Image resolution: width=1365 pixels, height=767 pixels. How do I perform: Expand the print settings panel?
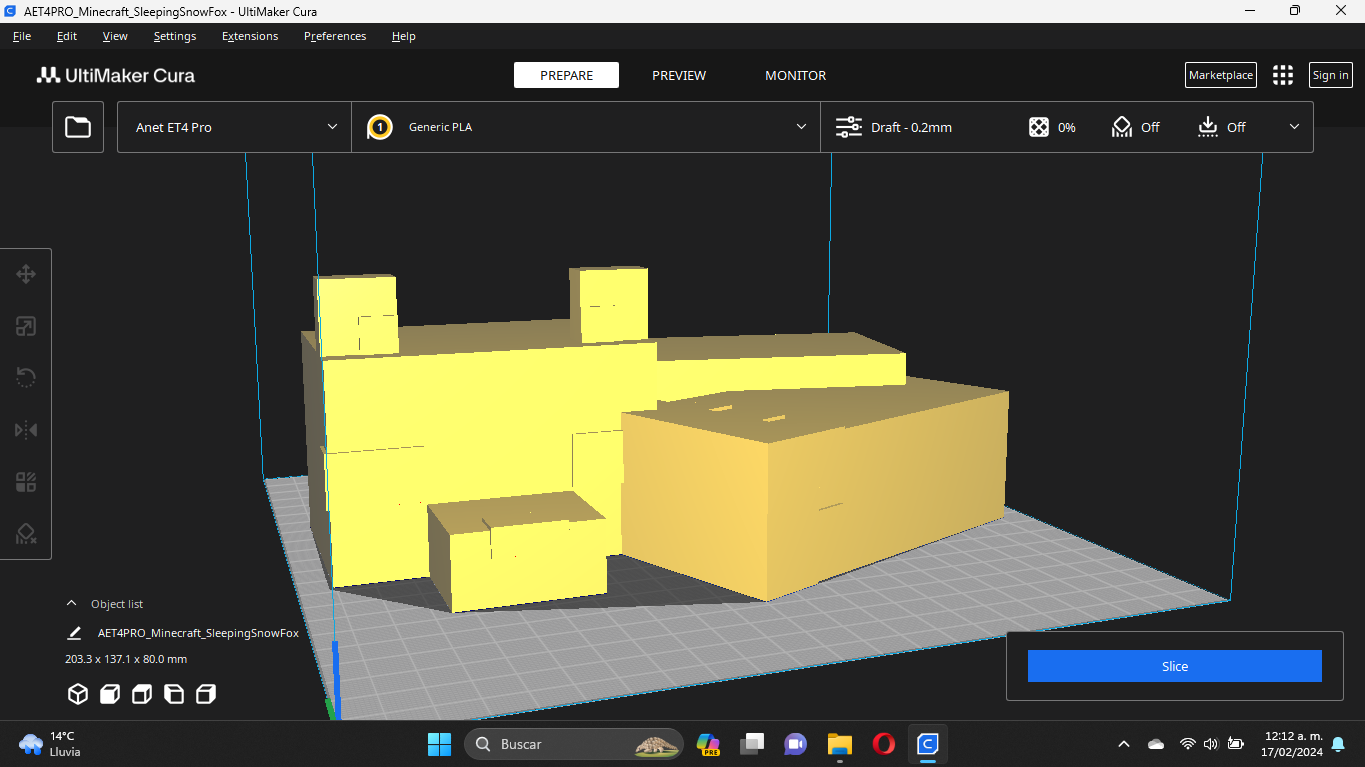(x=1294, y=127)
